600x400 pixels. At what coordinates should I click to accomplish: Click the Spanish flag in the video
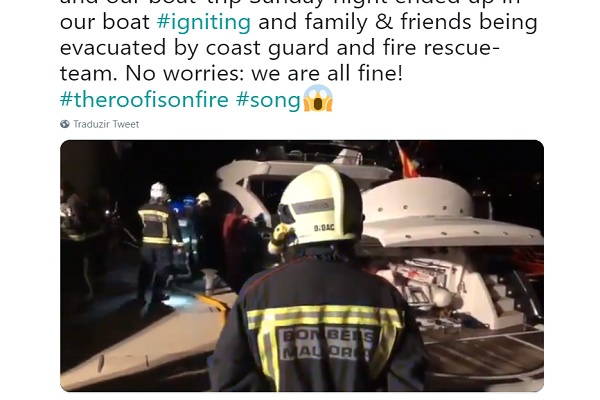point(408,162)
